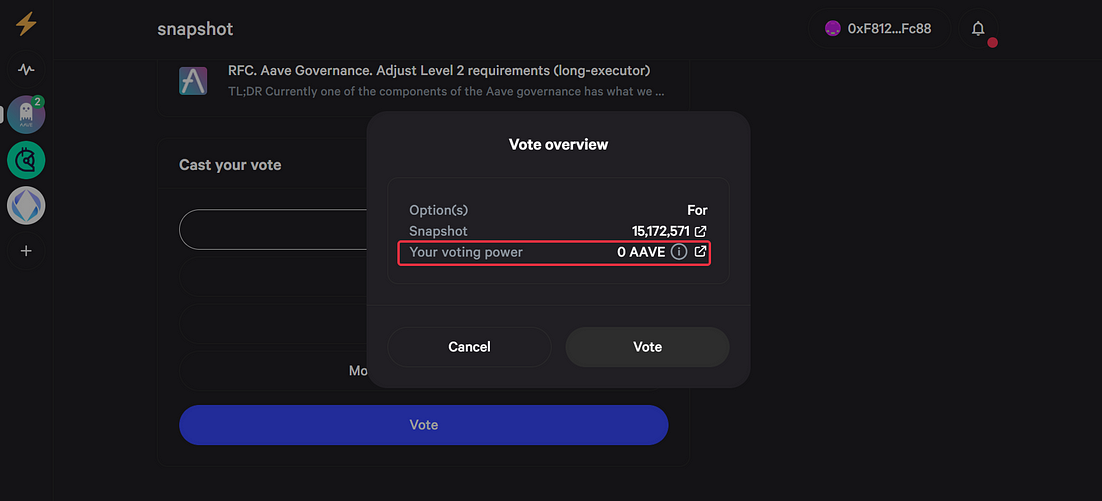Open the voting power external link icon
Screen dimensions: 1102x501
[x=700, y=252]
